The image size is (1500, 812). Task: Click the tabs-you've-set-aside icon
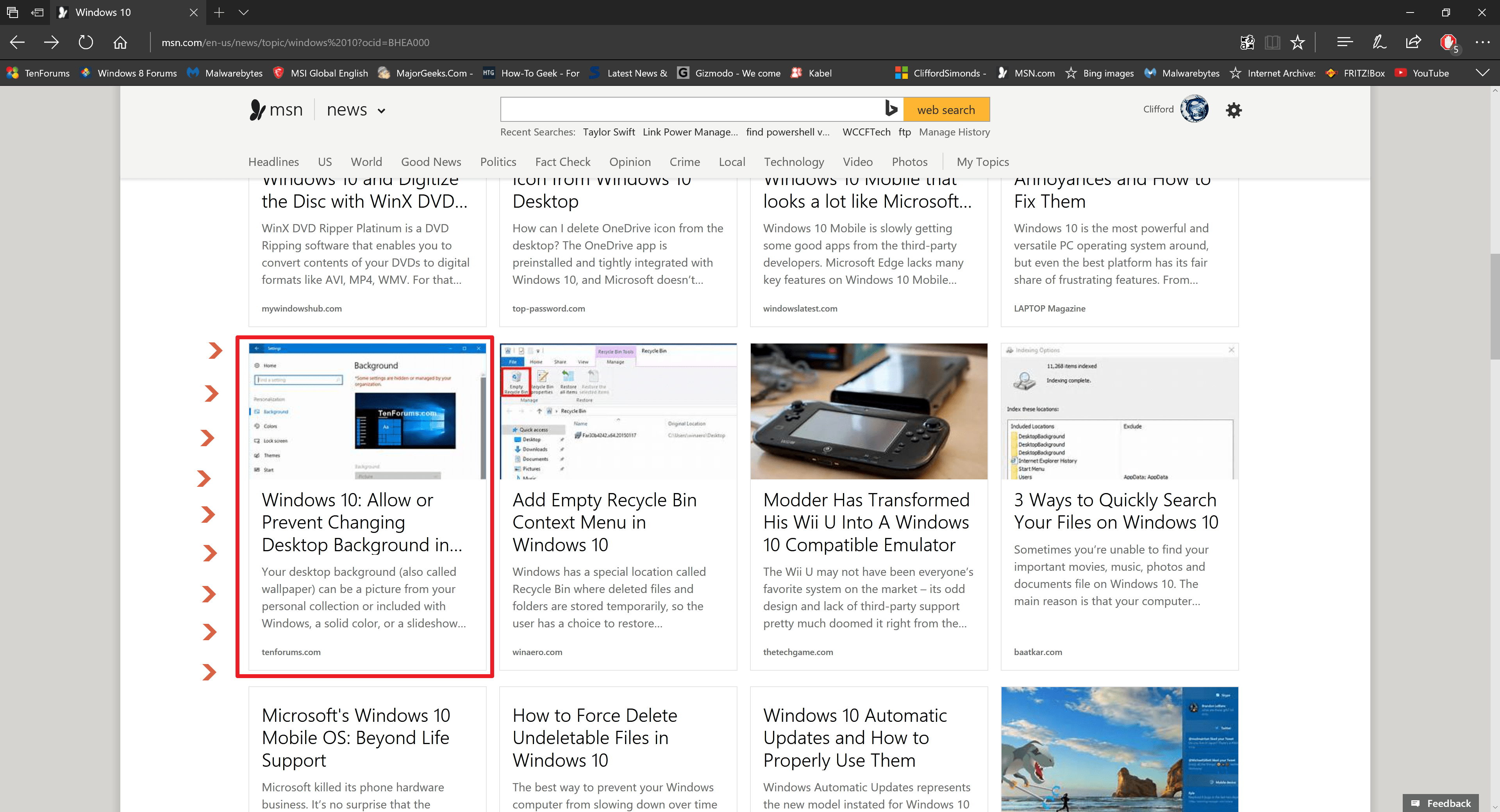click(12, 12)
